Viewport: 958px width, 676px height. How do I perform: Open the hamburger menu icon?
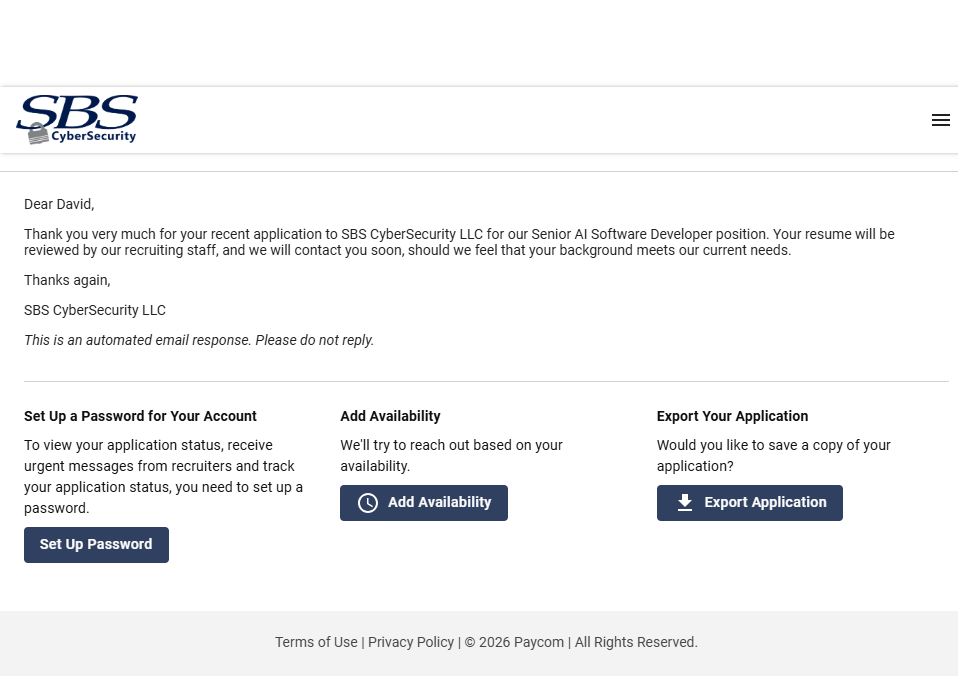pyautogui.click(x=940, y=120)
